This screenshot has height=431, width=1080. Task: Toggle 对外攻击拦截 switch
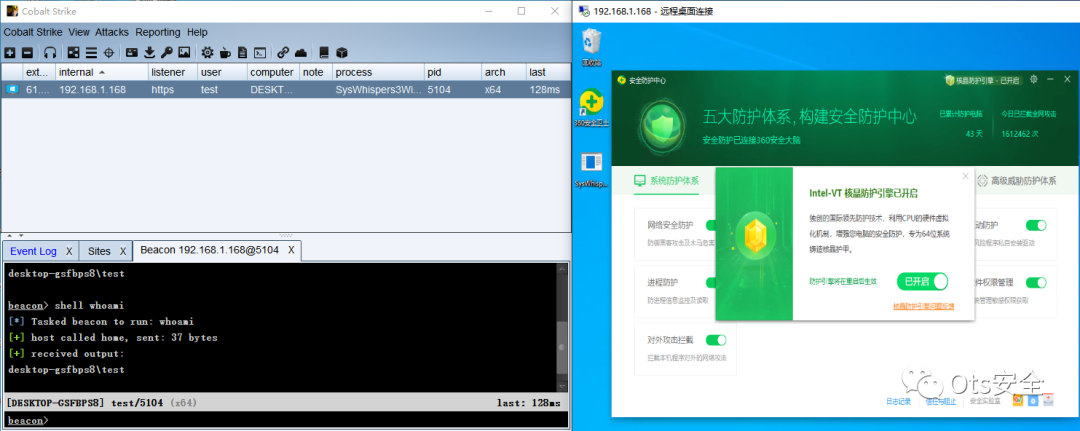(x=716, y=339)
